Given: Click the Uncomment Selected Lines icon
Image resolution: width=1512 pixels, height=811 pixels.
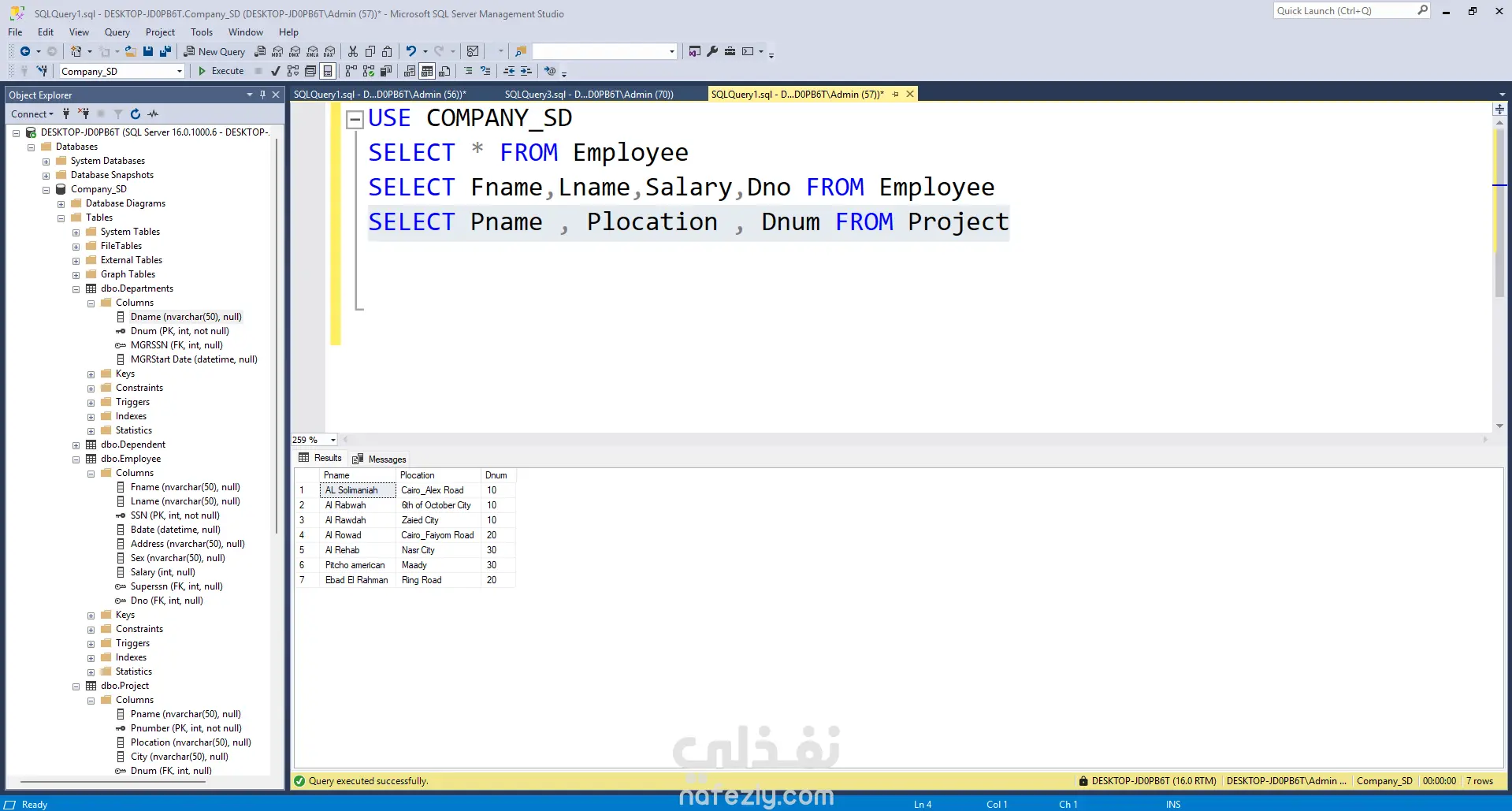Looking at the screenshot, I should tap(485, 71).
